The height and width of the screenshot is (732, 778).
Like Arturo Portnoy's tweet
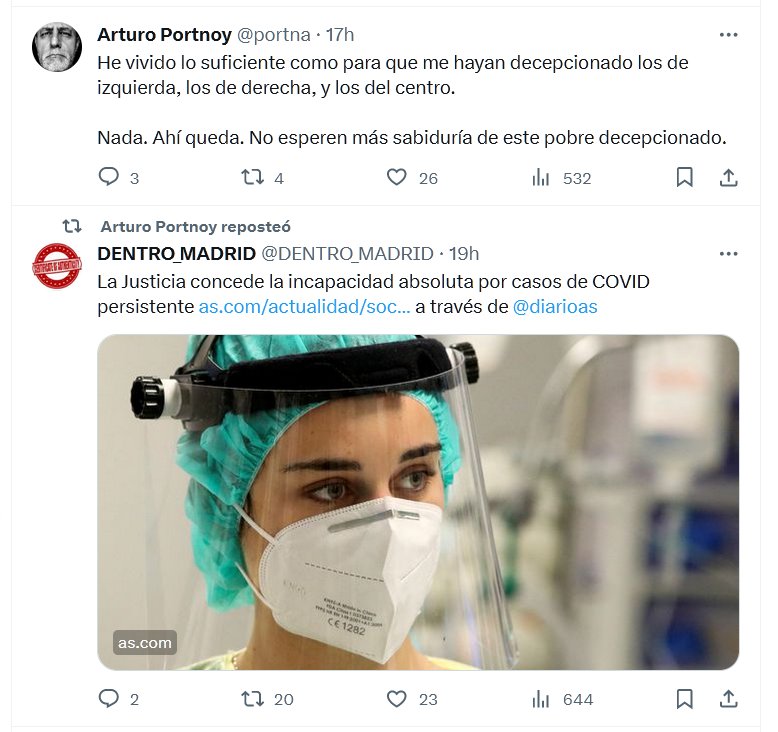click(397, 178)
